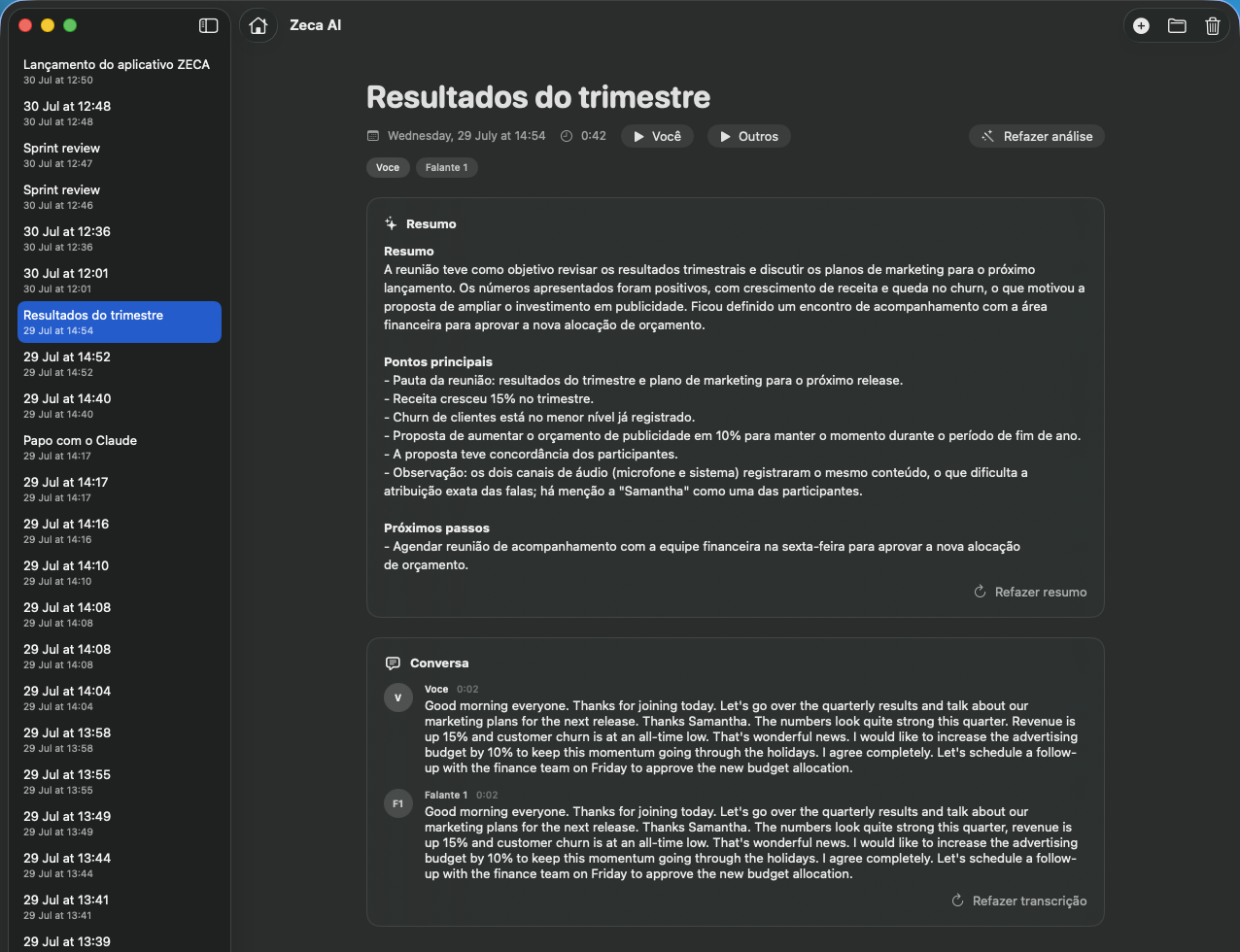Select the Voce speaker tag
This screenshot has height=952, width=1240.
click(x=388, y=167)
